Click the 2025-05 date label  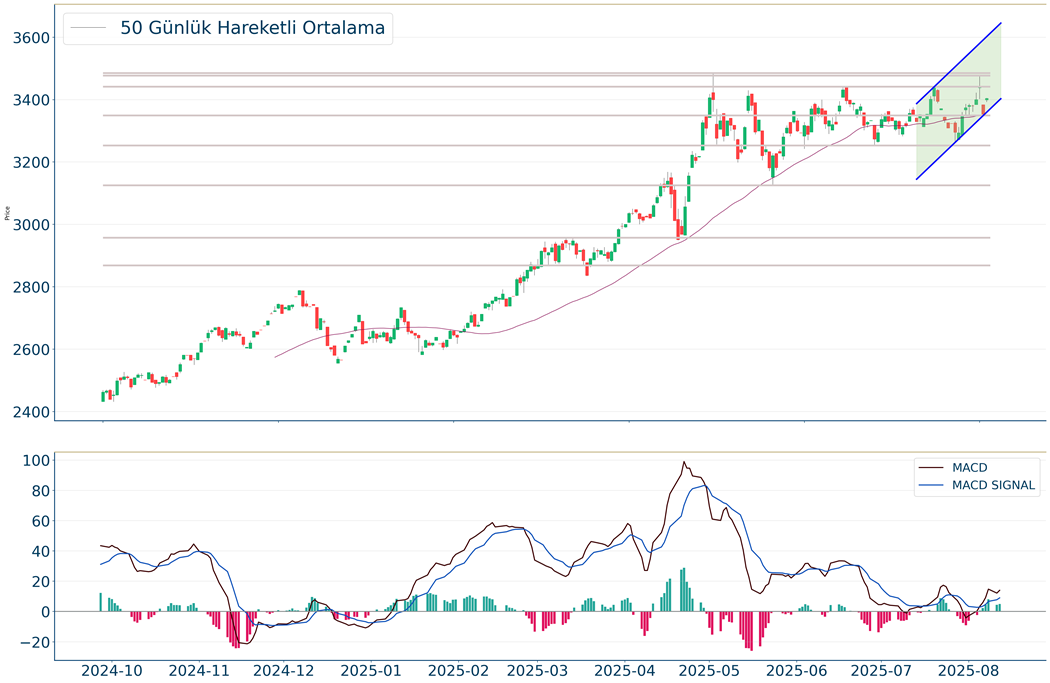pyautogui.click(x=709, y=670)
